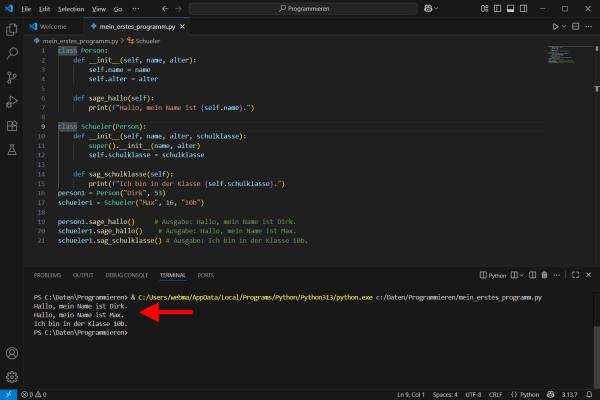Kill terminal with trash icon
Viewport: 600px width, 400px height.
(x=544, y=275)
